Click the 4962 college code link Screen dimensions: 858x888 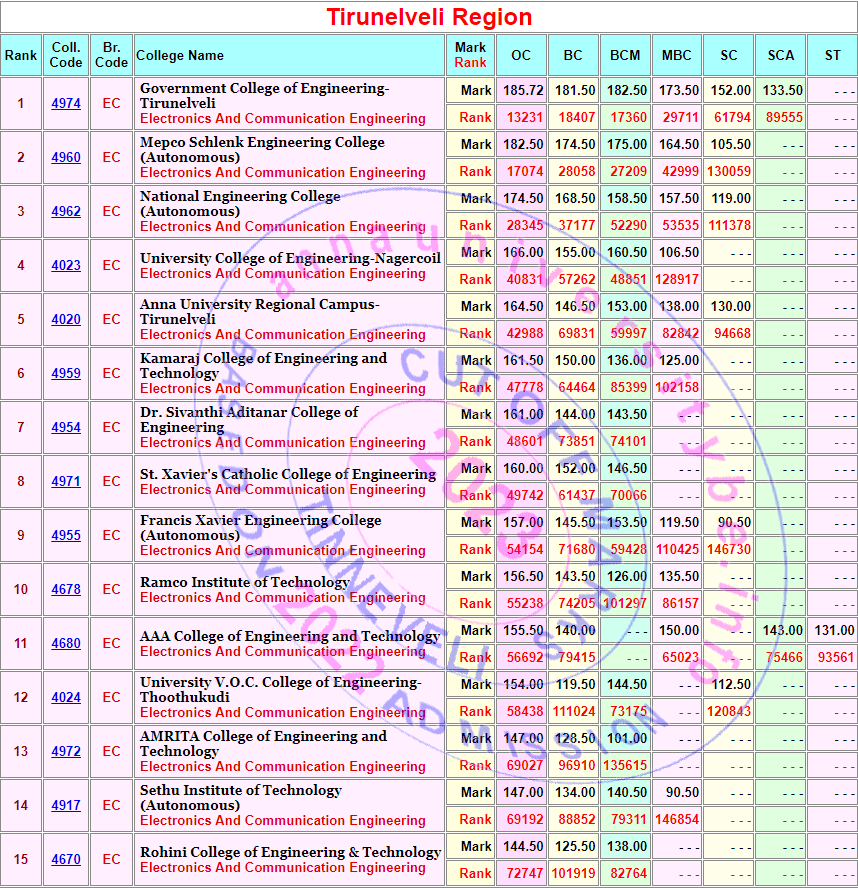pos(66,212)
